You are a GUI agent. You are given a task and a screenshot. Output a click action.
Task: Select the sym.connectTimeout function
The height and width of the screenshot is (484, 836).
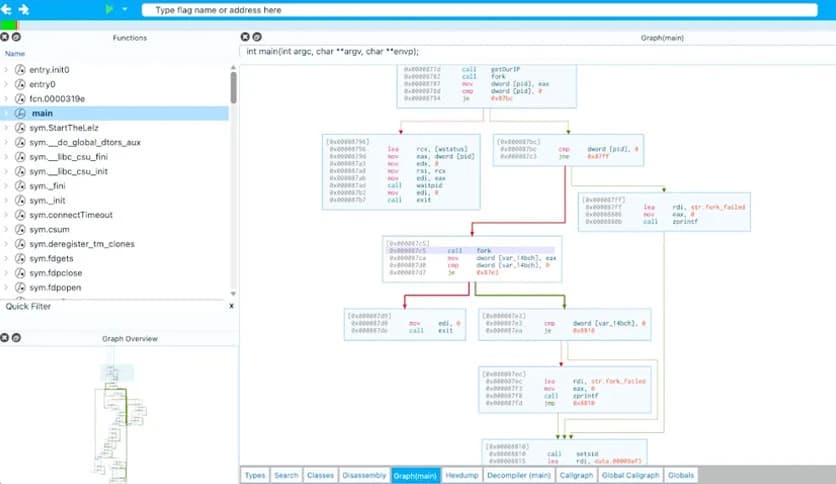(71, 215)
